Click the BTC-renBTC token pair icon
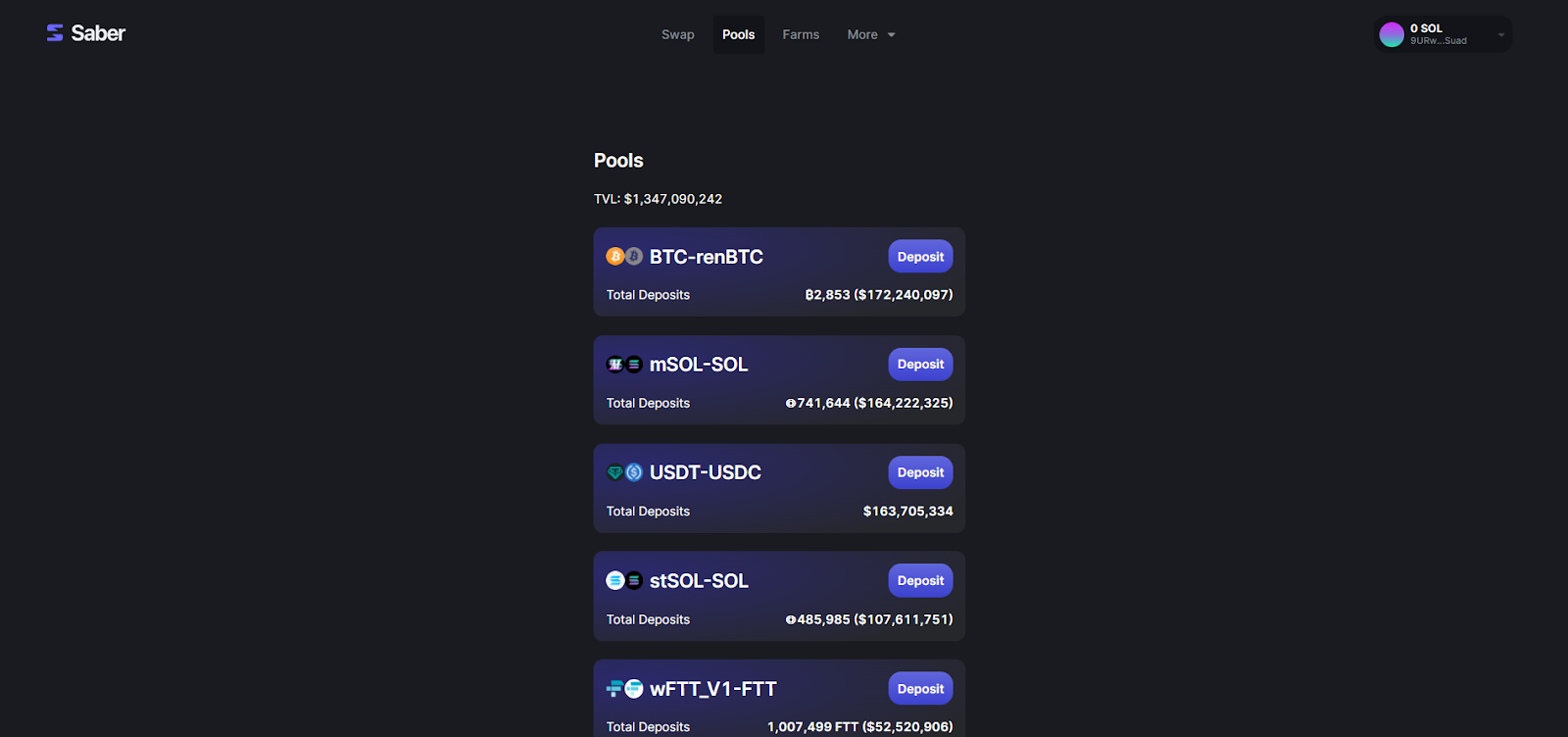The image size is (1568, 737). [x=624, y=257]
